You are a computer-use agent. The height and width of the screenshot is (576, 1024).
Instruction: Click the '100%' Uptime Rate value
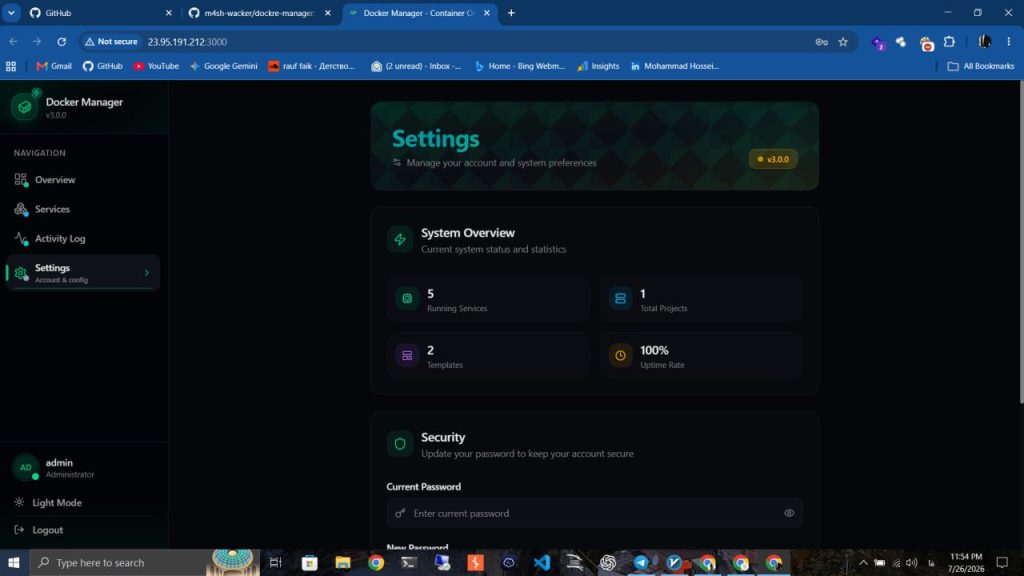coord(654,351)
